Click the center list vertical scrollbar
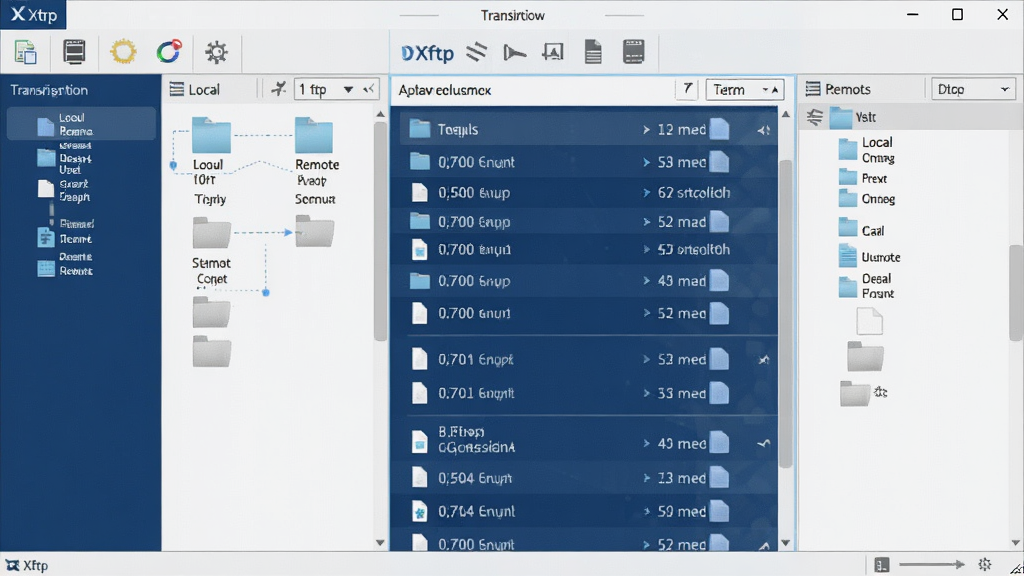 [x=786, y=313]
